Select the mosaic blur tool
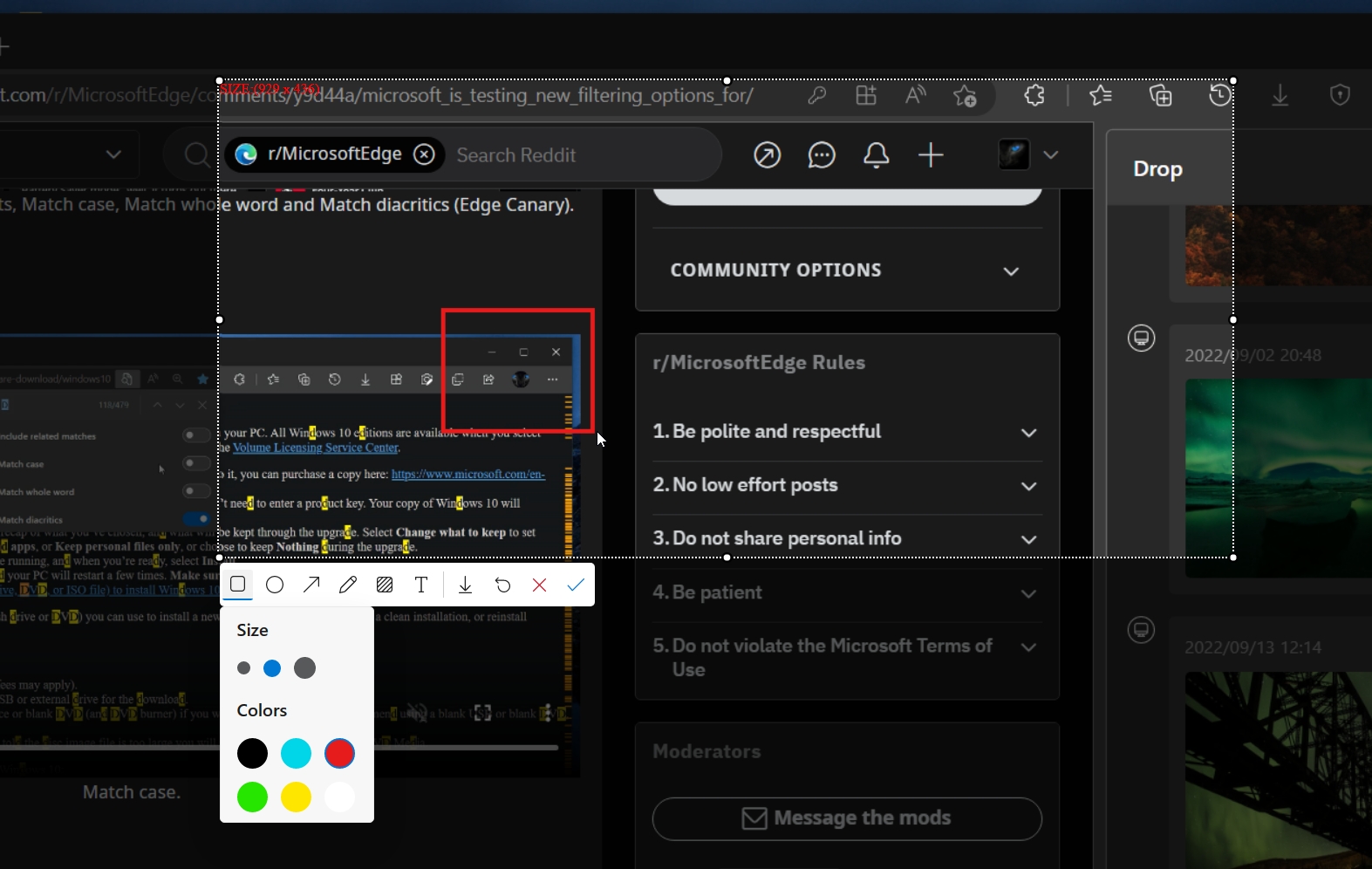This screenshot has height=869, width=1372. pyautogui.click(x=385, y=585)
